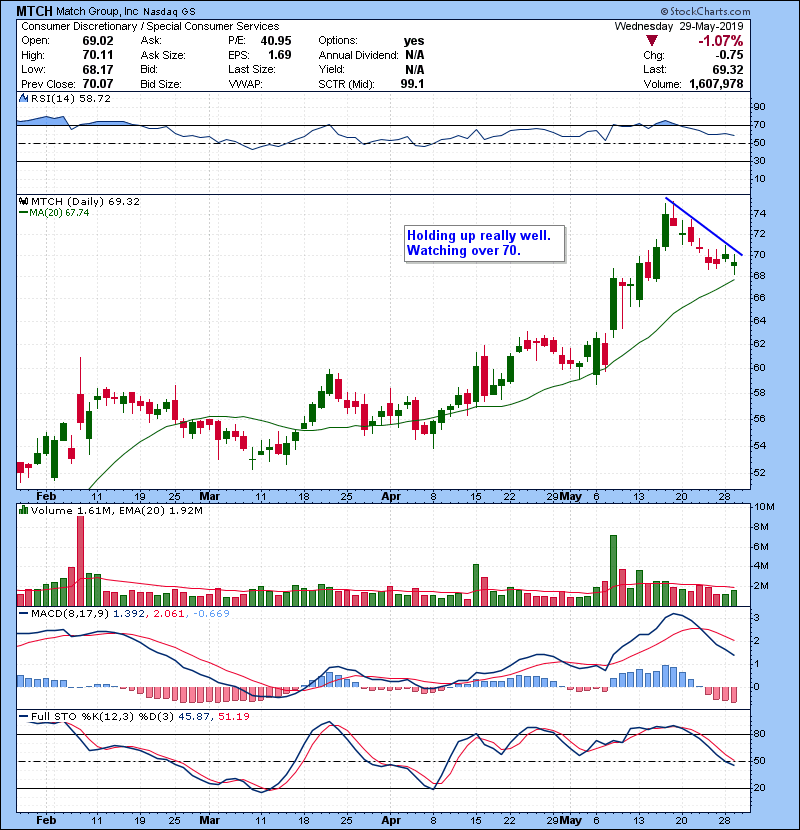Click the P/E value 40.95
The image size is (800, 830).
pyautogui.click(x=276, y=41)
